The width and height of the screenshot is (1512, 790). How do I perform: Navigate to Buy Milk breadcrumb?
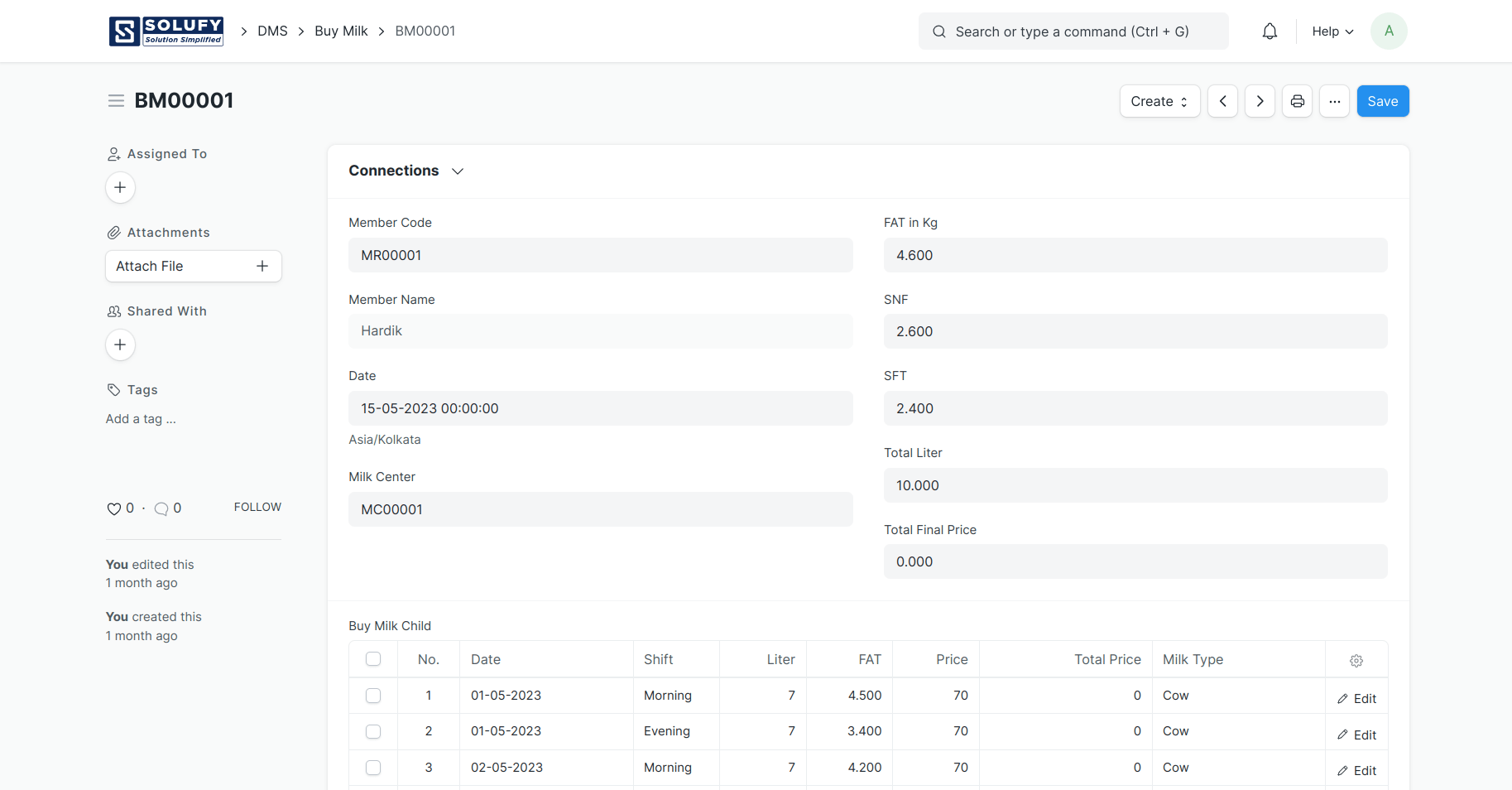(x=341, y=31)
